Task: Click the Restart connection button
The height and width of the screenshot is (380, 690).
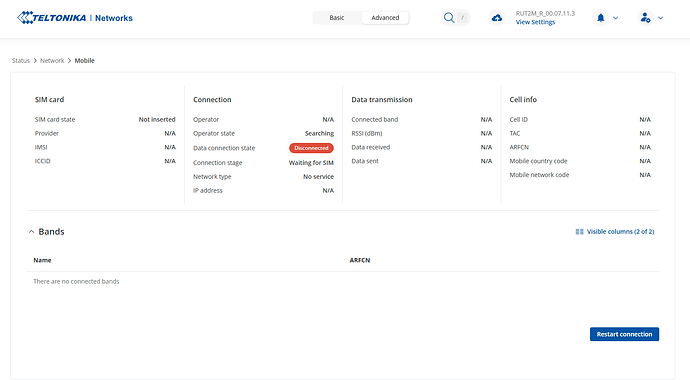Action: pos(624,334)
